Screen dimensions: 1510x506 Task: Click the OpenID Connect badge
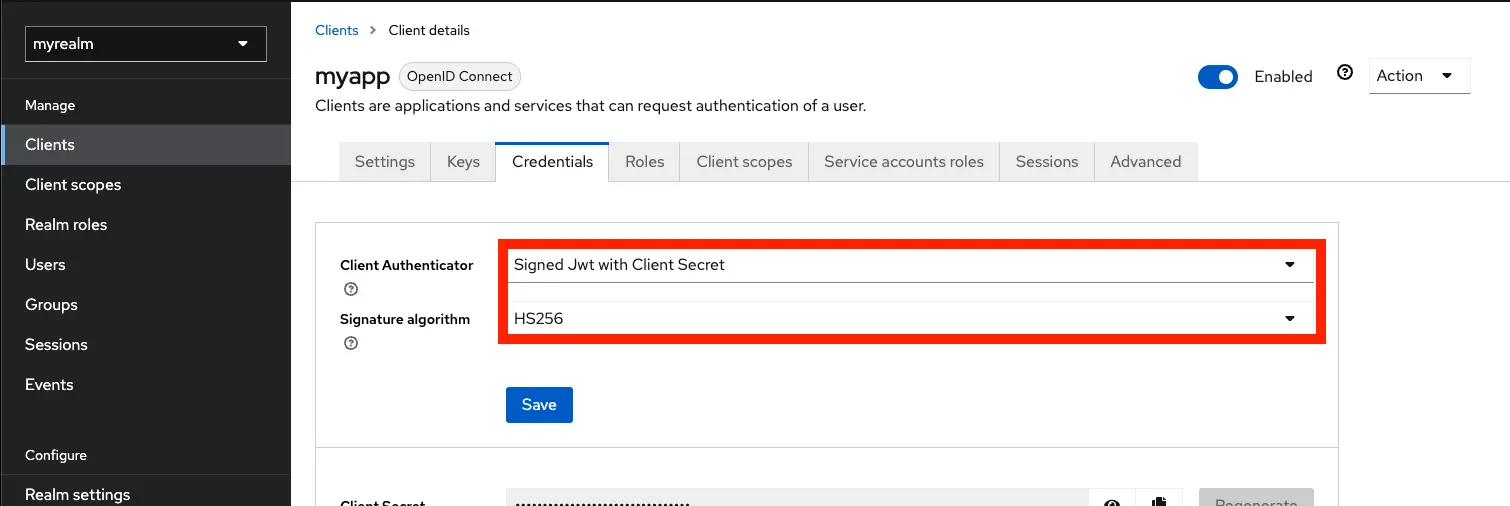460,76
